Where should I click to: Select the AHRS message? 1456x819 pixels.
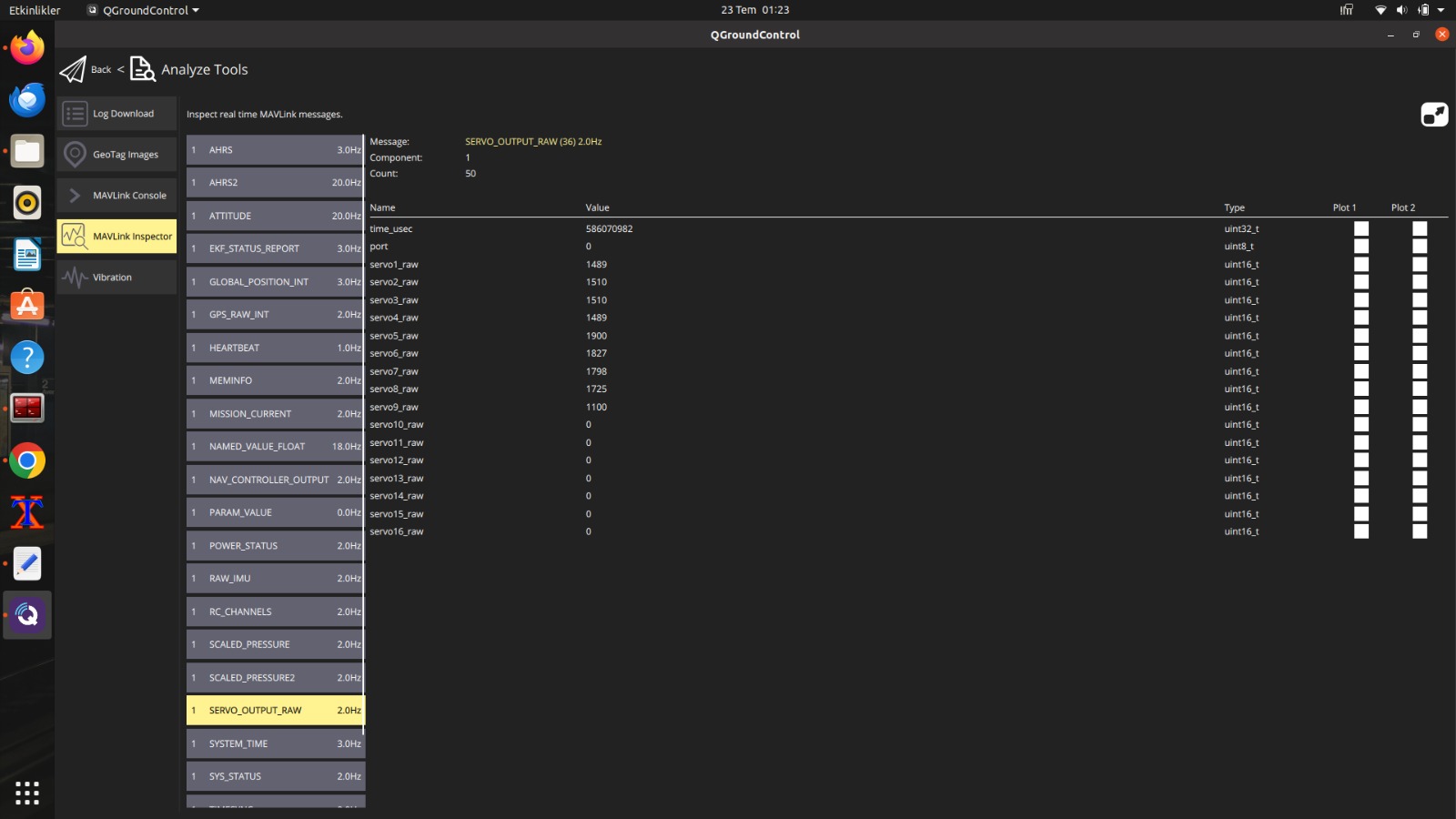pos(274,150)
